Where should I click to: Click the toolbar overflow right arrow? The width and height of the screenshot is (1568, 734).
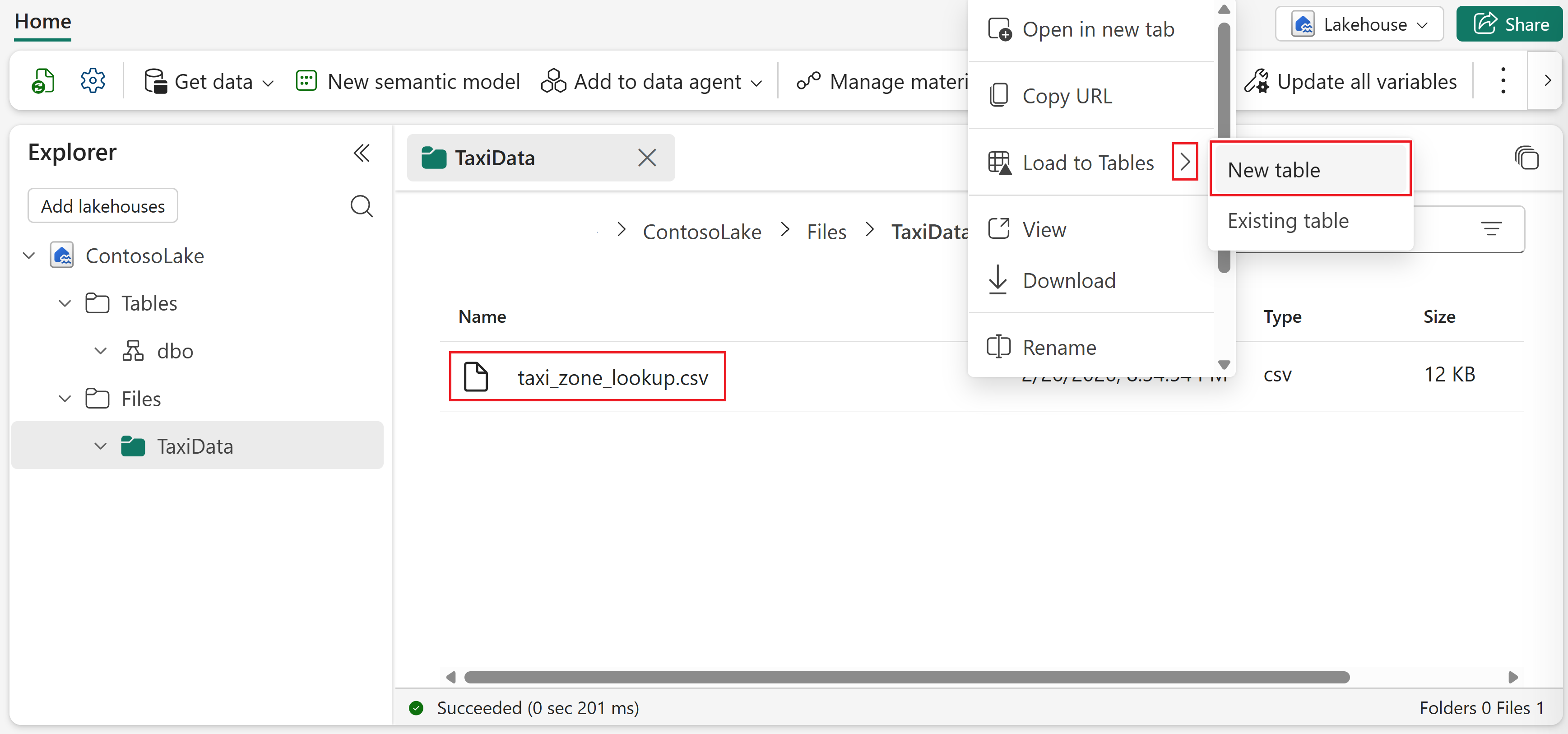click(1547, 81)
